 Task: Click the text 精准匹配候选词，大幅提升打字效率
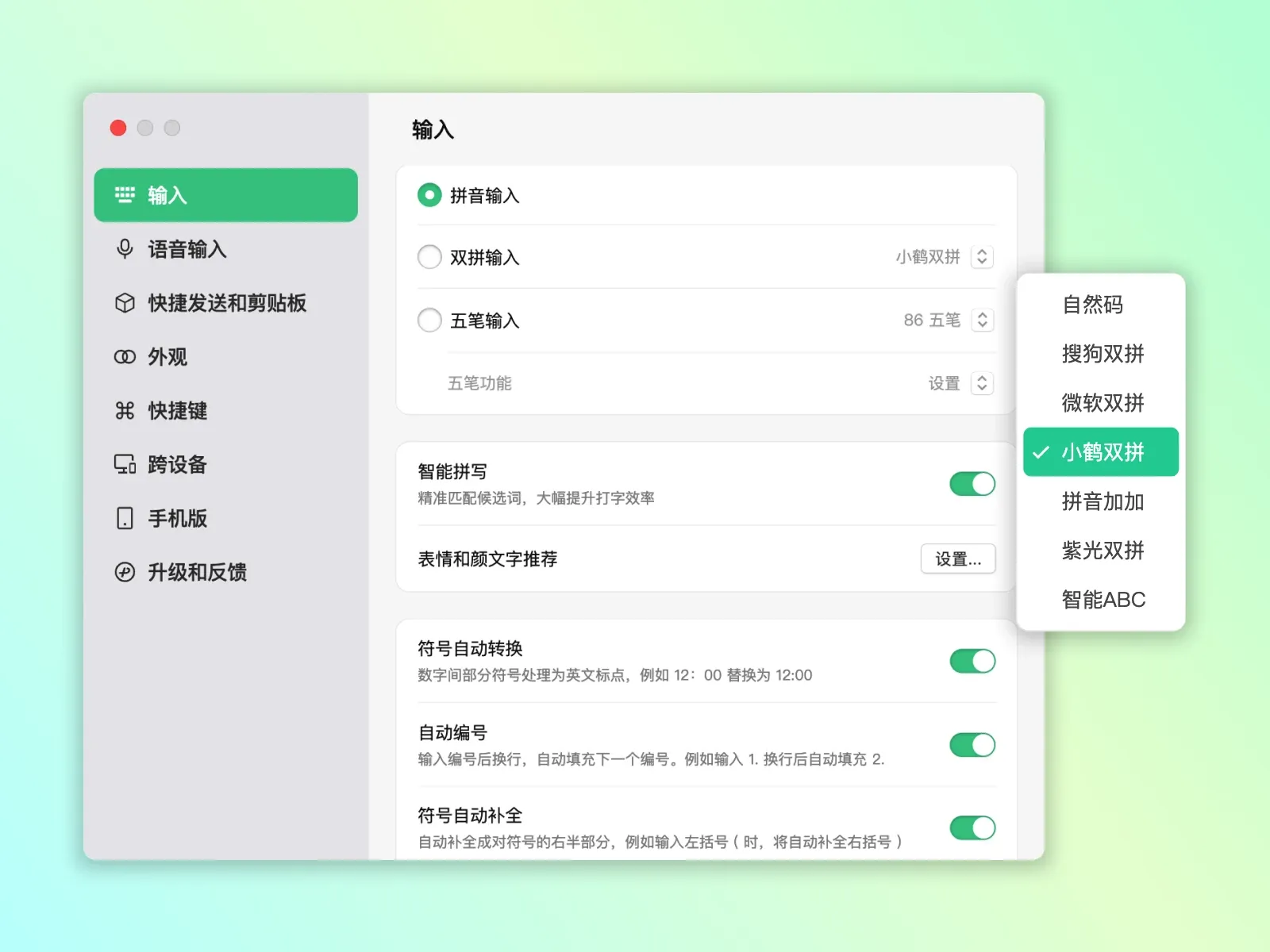click(x=537, y=498)
